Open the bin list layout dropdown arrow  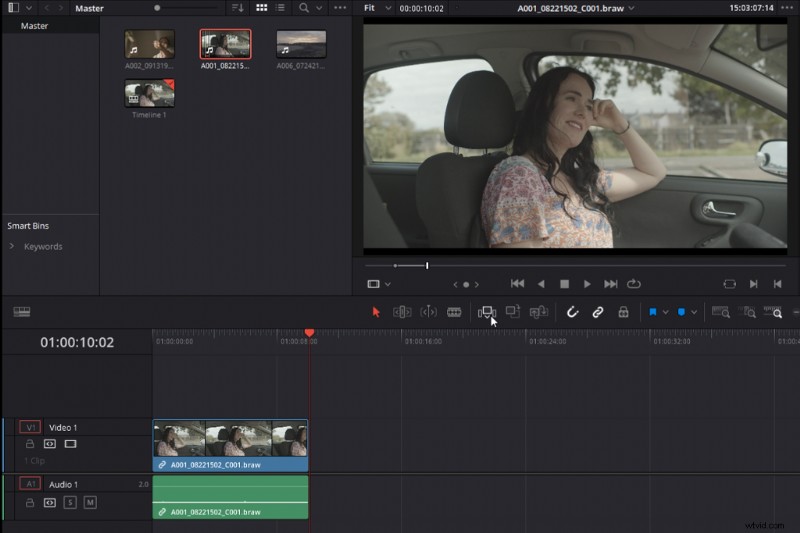29,8
